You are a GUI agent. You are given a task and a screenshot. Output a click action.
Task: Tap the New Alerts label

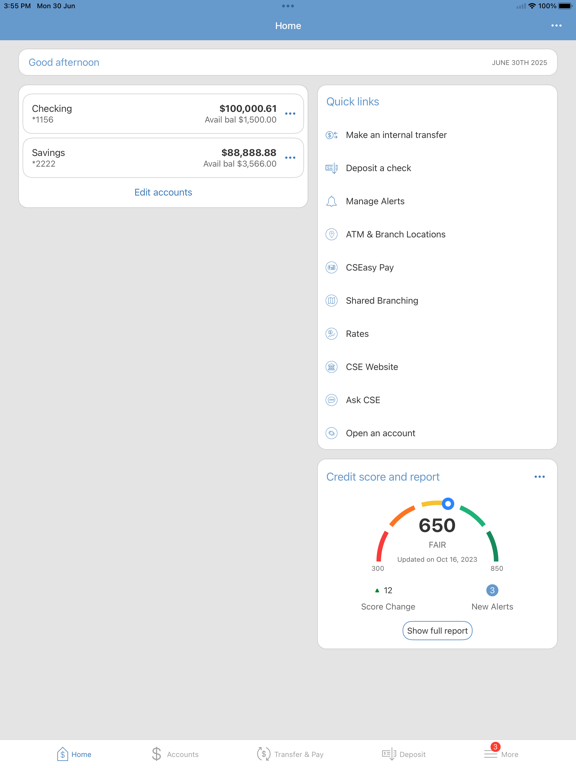pos(492,606)
